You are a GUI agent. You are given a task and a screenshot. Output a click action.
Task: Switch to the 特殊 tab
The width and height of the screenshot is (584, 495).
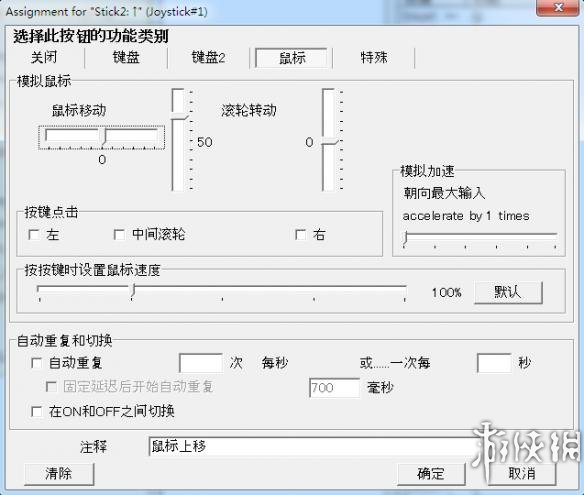tap(374, 58)
